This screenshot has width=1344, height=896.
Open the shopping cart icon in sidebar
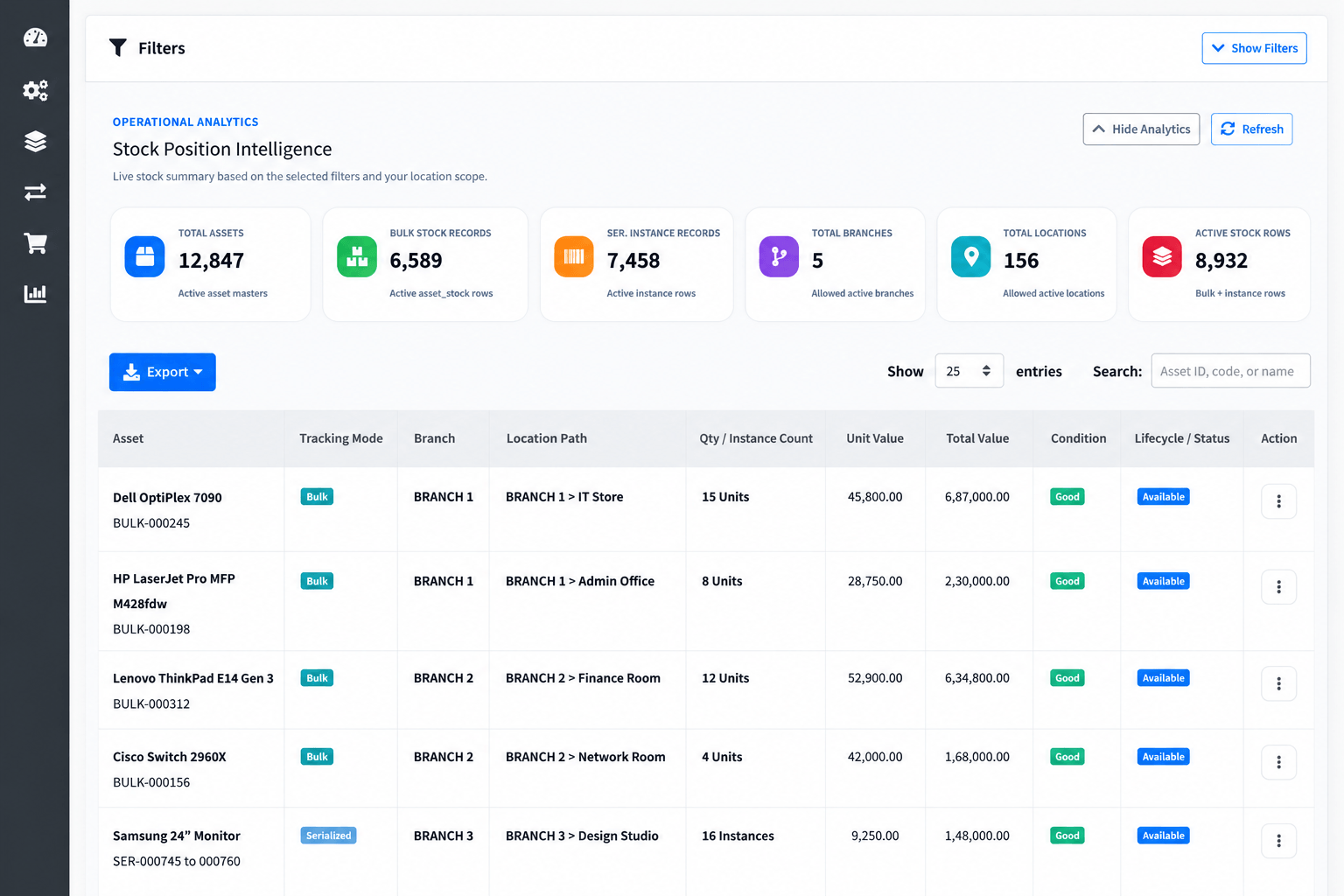click(35, 243)
